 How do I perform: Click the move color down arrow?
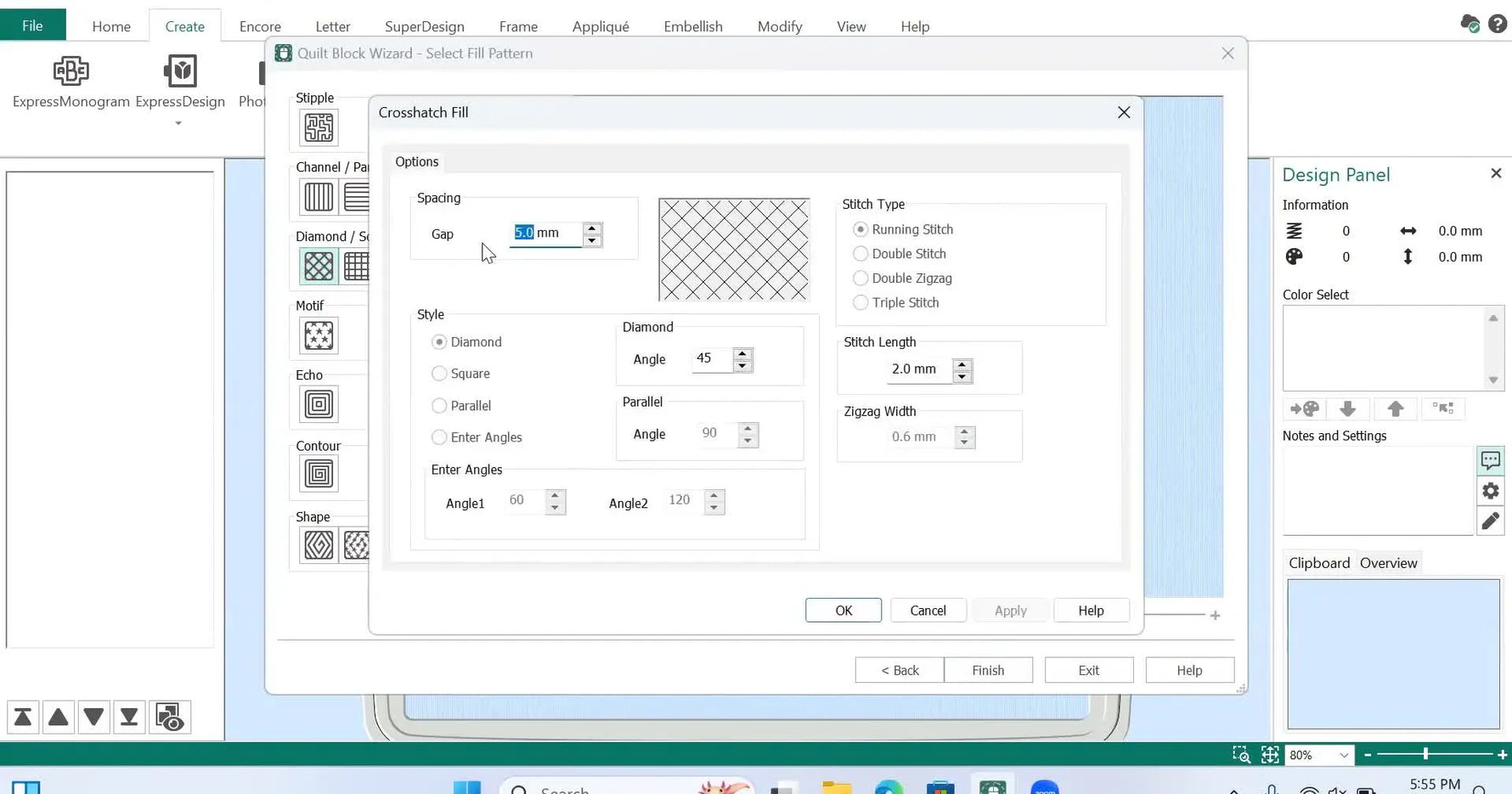[x=1348, y=408]
